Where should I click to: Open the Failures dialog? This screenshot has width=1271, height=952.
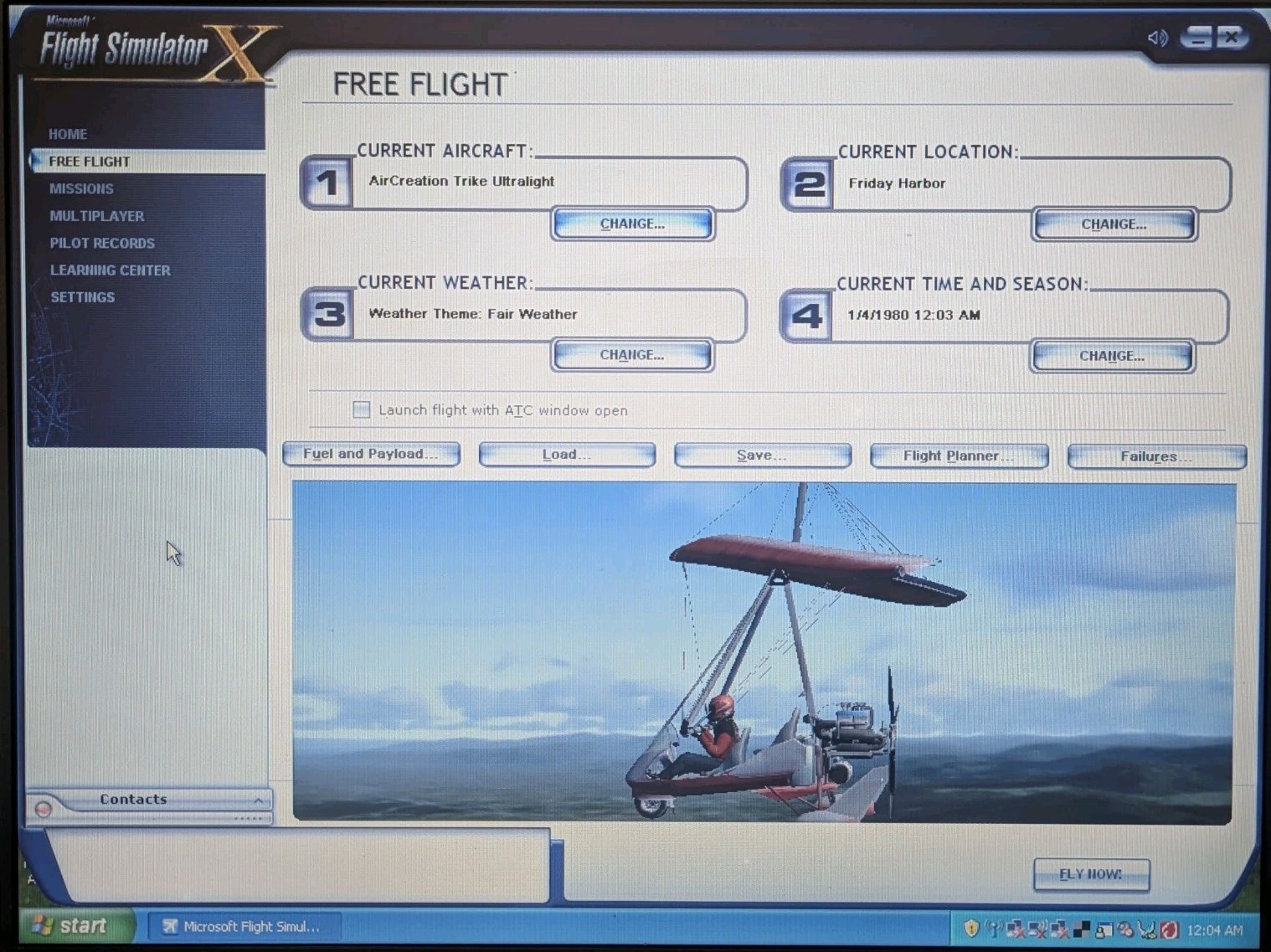(x=1156, y=457)
